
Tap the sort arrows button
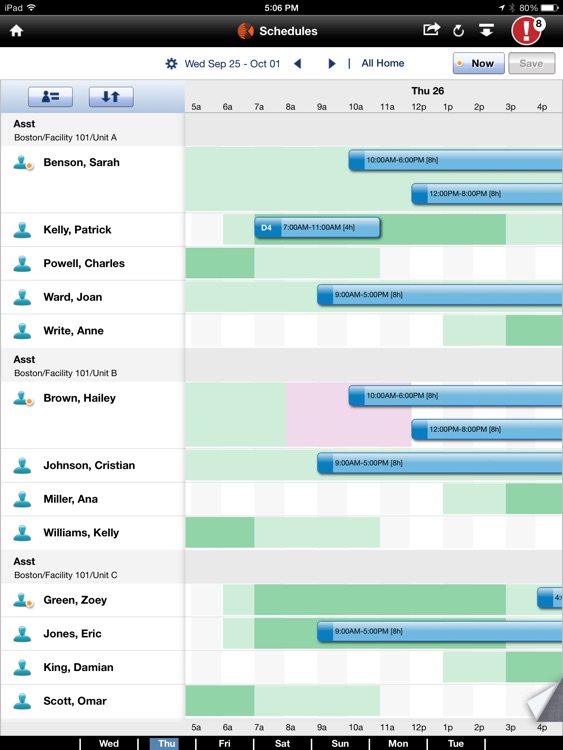pos(111,97)
